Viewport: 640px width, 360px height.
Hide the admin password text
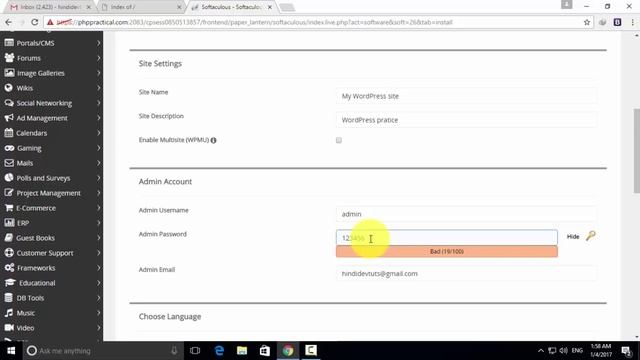(573, 237)
